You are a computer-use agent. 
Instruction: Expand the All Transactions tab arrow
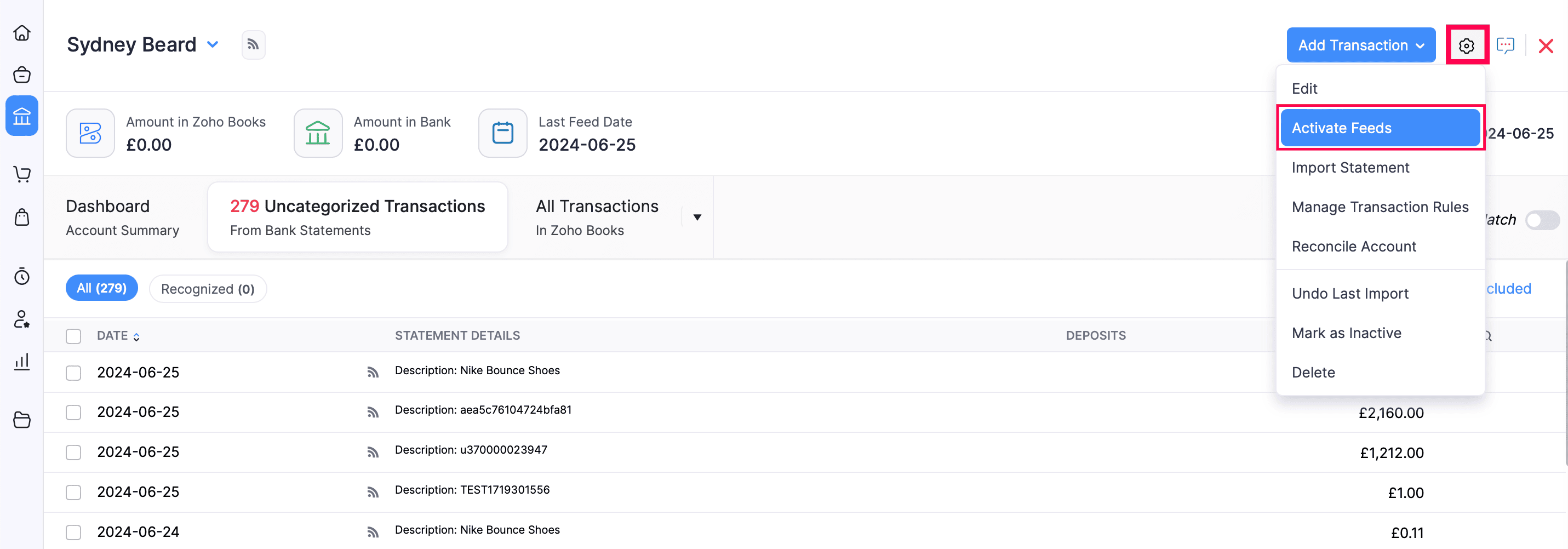coord(697,218)
